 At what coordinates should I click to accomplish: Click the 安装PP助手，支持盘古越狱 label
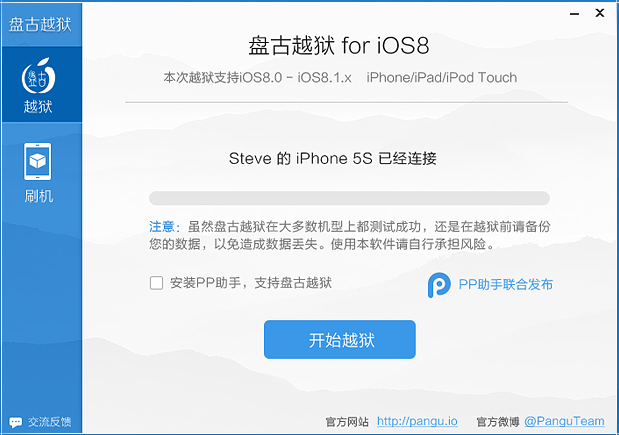pos(251,283)
